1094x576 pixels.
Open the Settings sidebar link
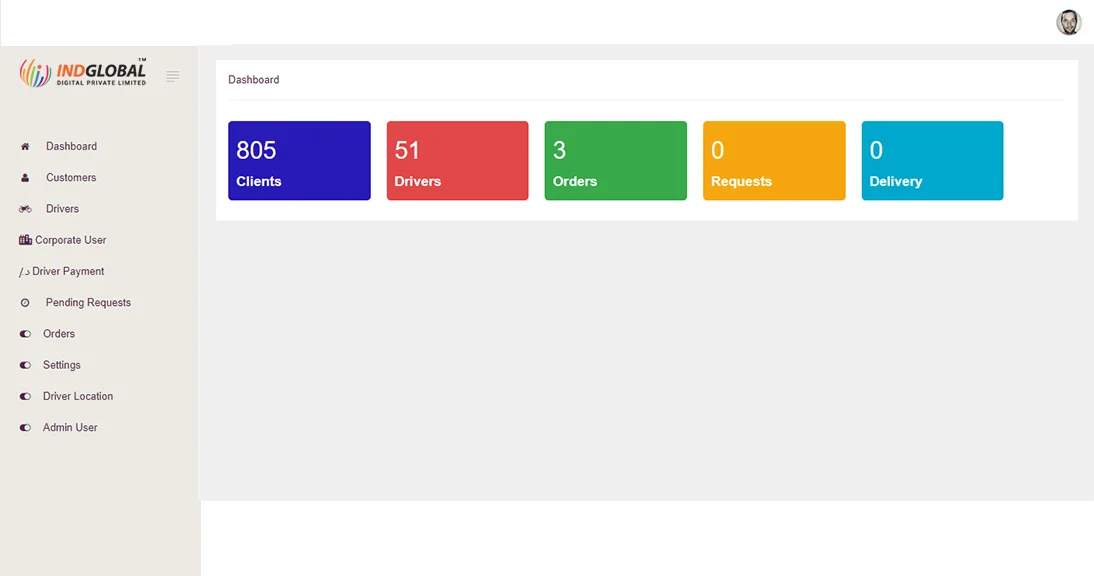(x=61, y=365)
